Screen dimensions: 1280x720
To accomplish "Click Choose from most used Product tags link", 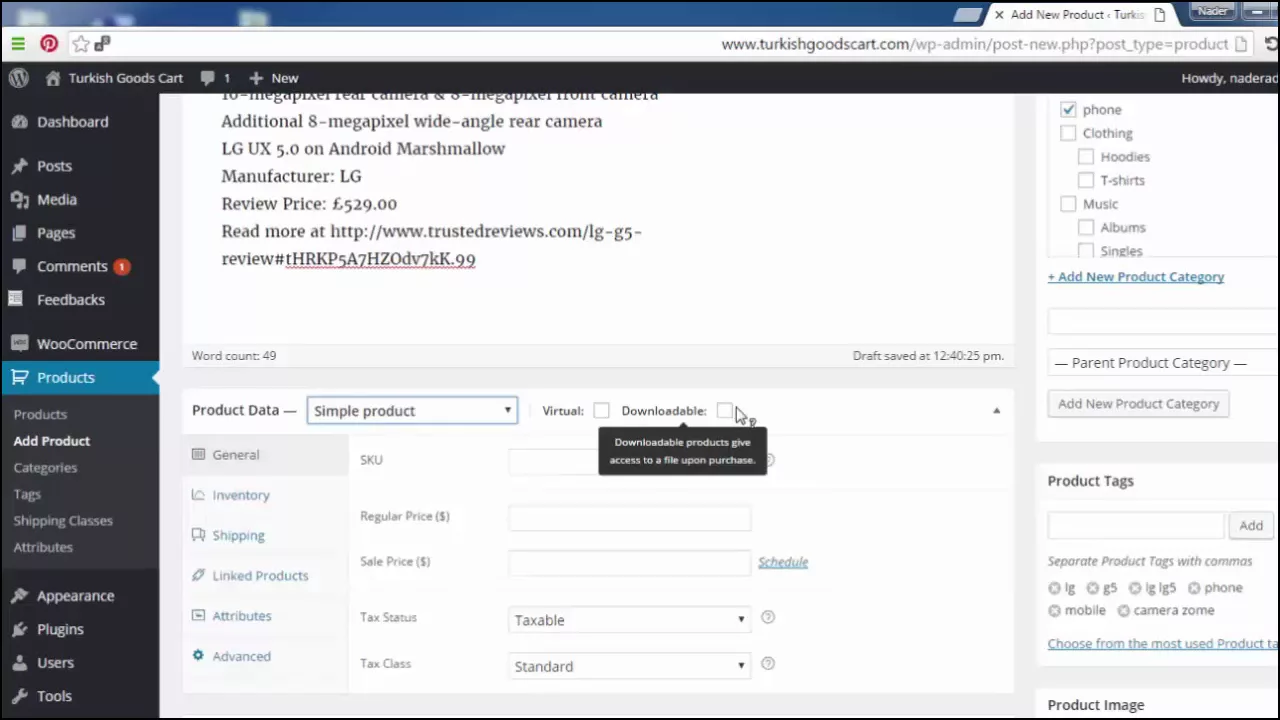I will tap(1163, 643).
